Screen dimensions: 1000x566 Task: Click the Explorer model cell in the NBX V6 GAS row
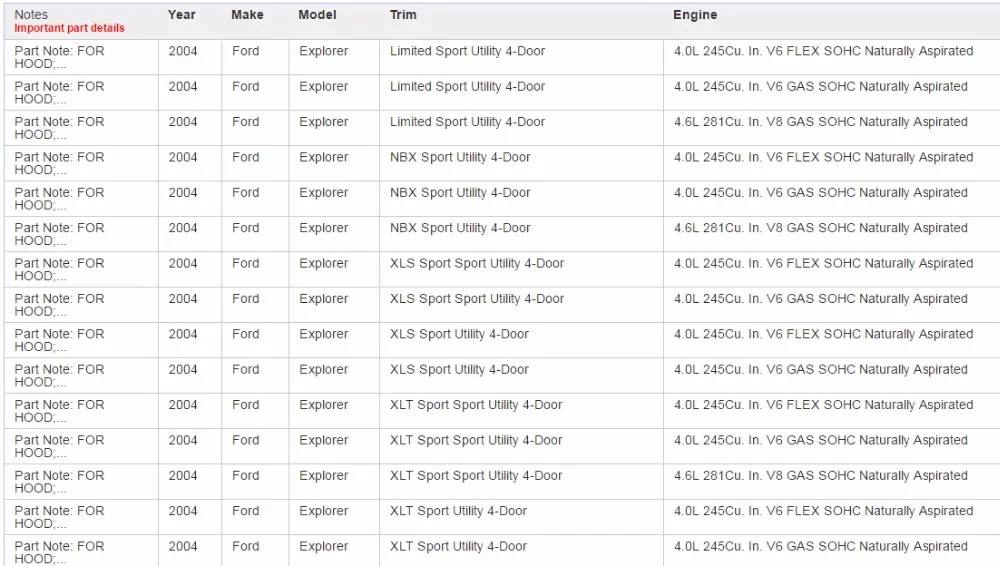click(x=323, y=193)
